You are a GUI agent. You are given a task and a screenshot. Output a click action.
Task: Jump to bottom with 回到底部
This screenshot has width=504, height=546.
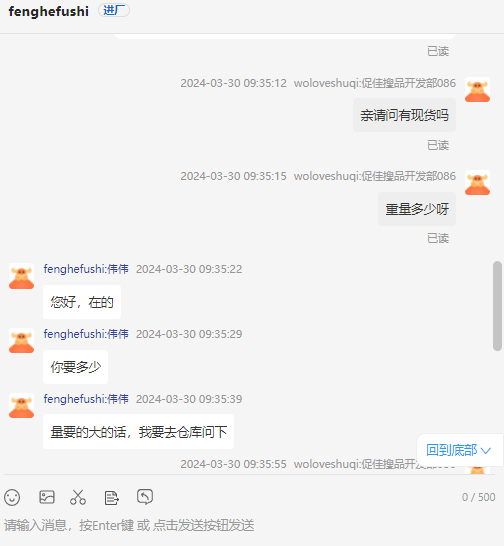click(459, 450)
